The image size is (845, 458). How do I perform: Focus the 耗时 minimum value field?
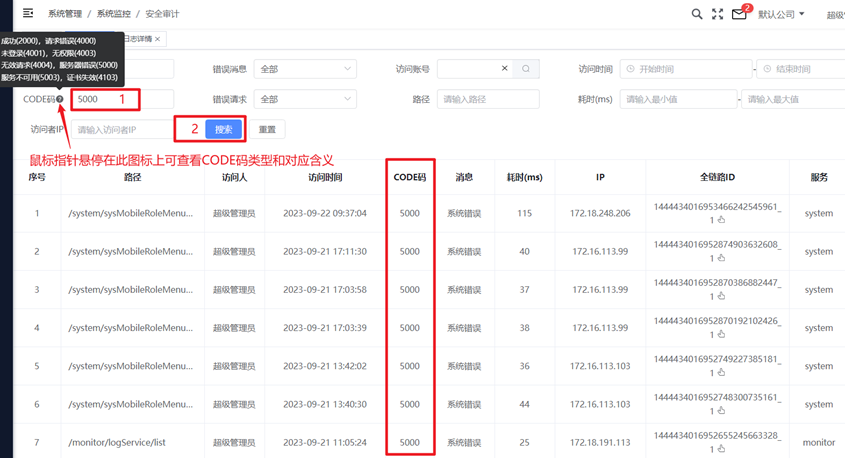click(678, 99)
